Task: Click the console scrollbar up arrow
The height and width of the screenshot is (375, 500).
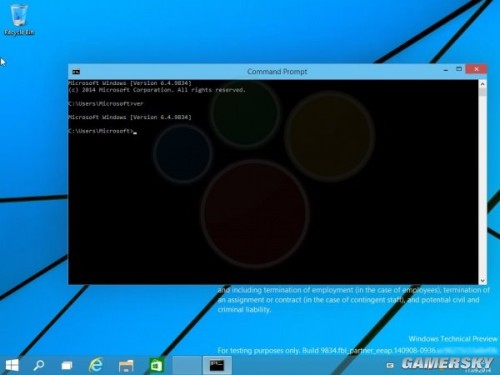Action: pyautogui.click(x=482, y=84)
